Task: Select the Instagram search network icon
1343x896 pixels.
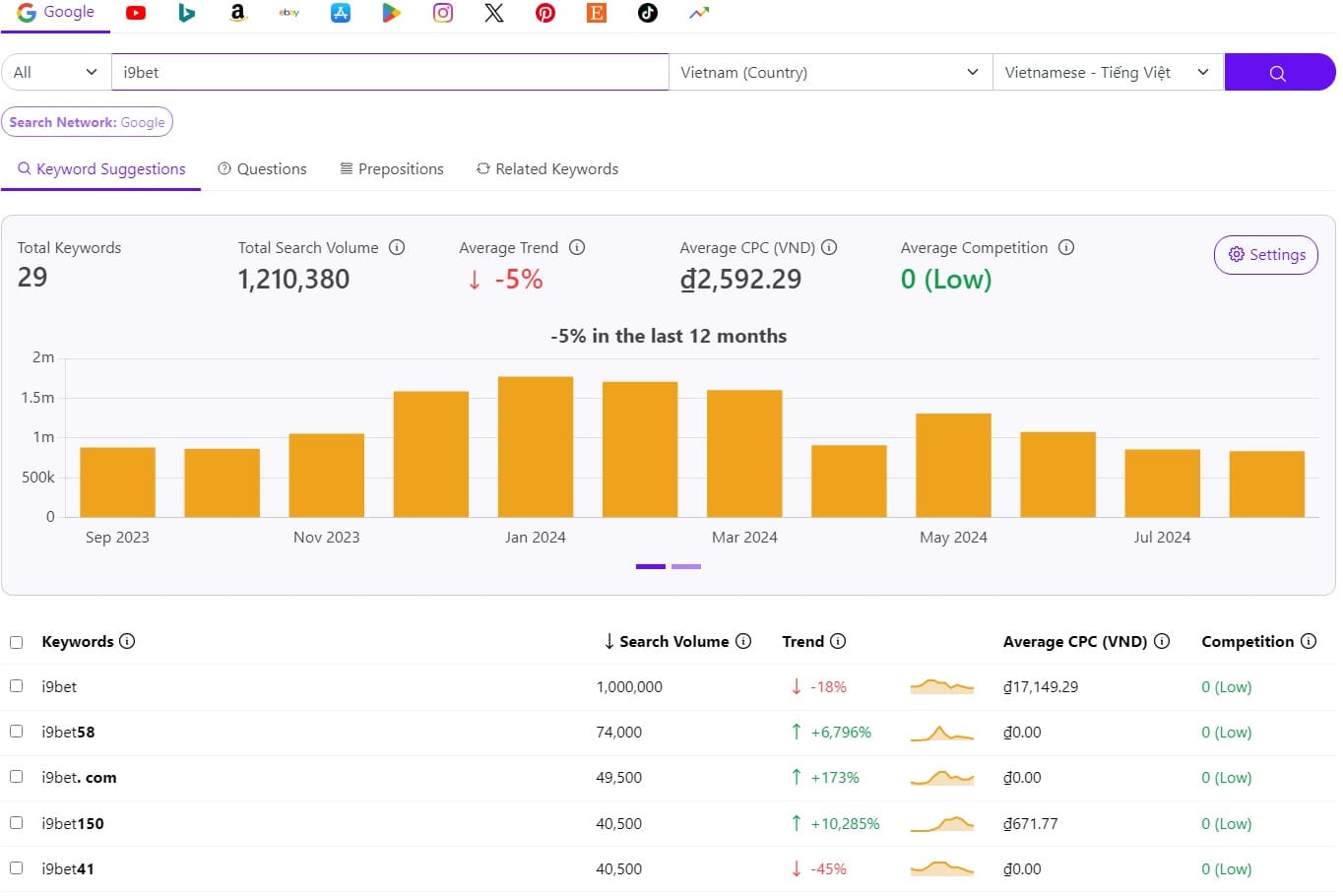Action: click(443, 13)
